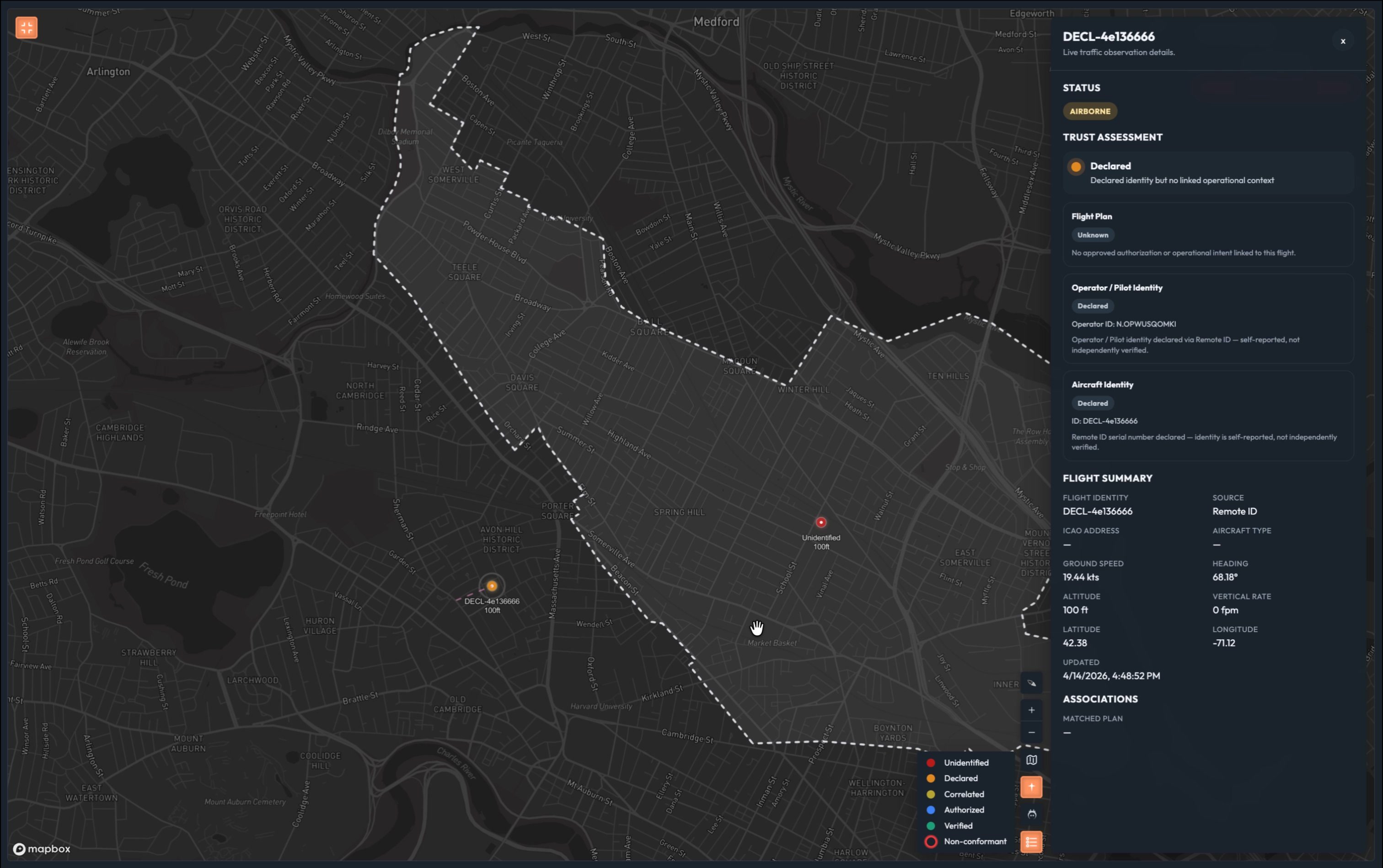
Task: Click the vertical rate value 0 fpm
Action: [1225, 610]
